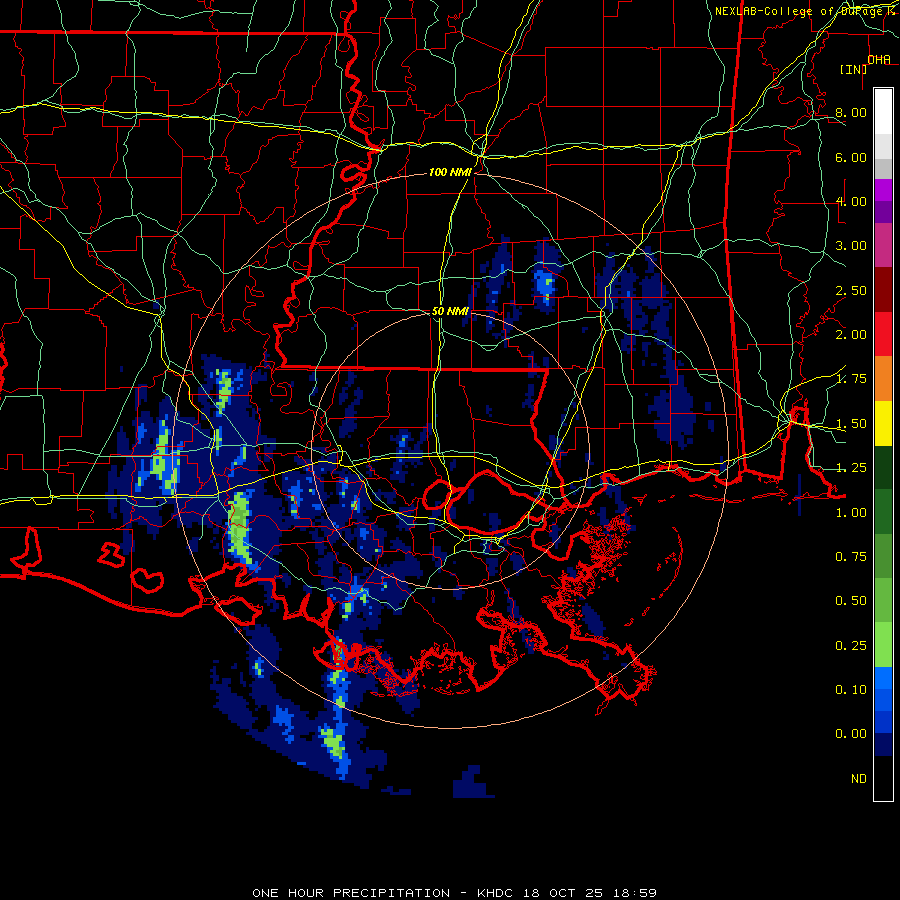Click the 3.00 legend value
Viewport: 900px width, 900px height.
(x=851, y=246)
